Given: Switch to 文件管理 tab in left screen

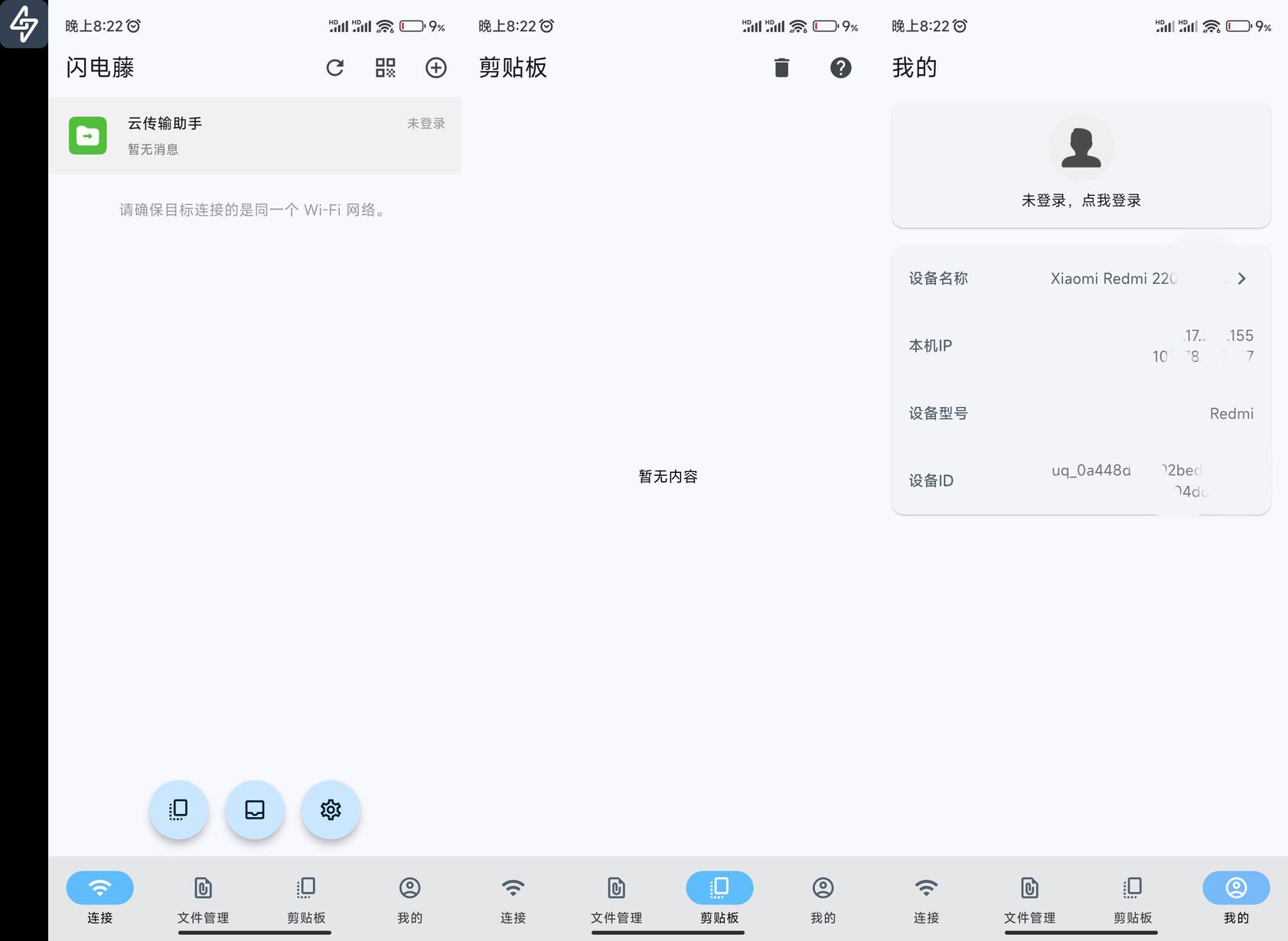Looking at the screenshot, I should pos(203,899).
